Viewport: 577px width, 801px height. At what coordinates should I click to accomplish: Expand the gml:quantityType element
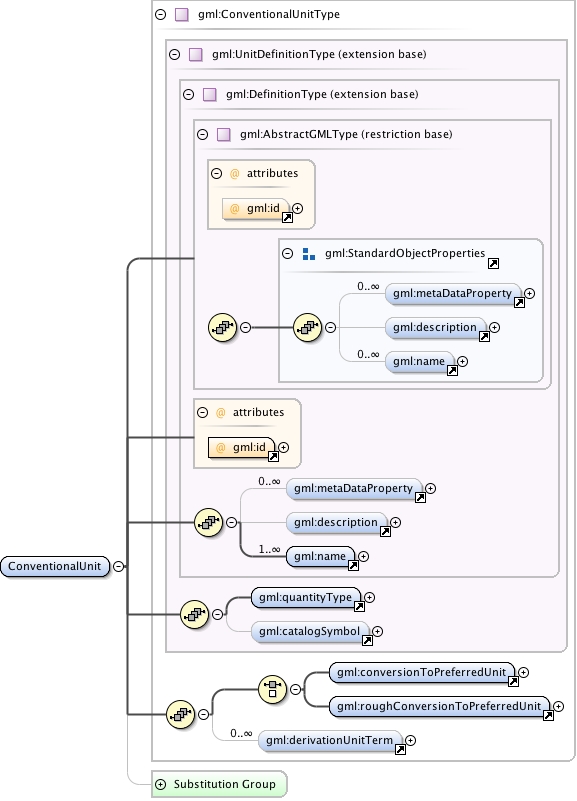point(370,597)
